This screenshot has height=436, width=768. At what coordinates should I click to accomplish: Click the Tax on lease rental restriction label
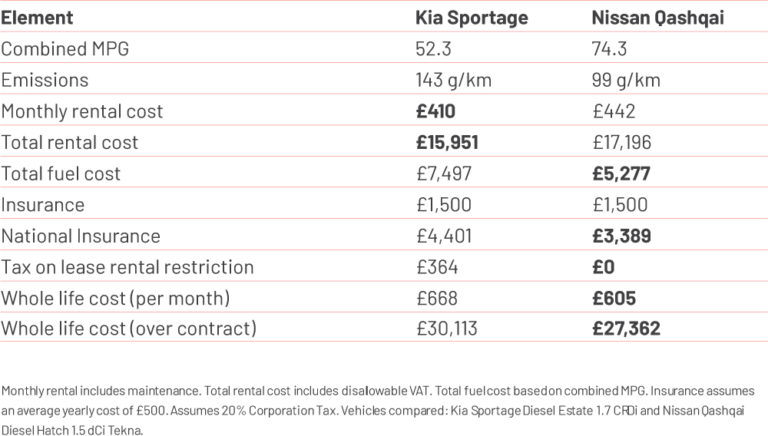127,266
